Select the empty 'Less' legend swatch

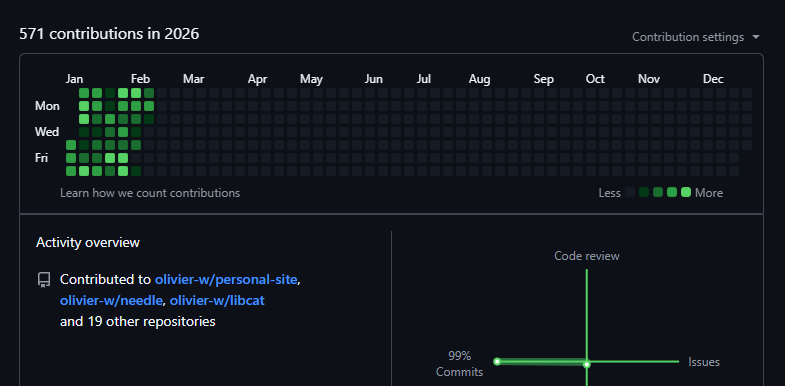[630, 192]
